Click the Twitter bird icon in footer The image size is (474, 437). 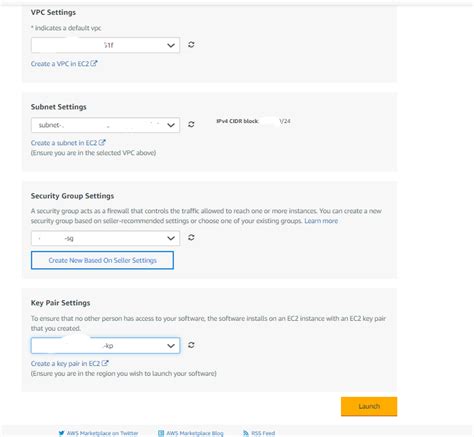[x=61, y=433]
